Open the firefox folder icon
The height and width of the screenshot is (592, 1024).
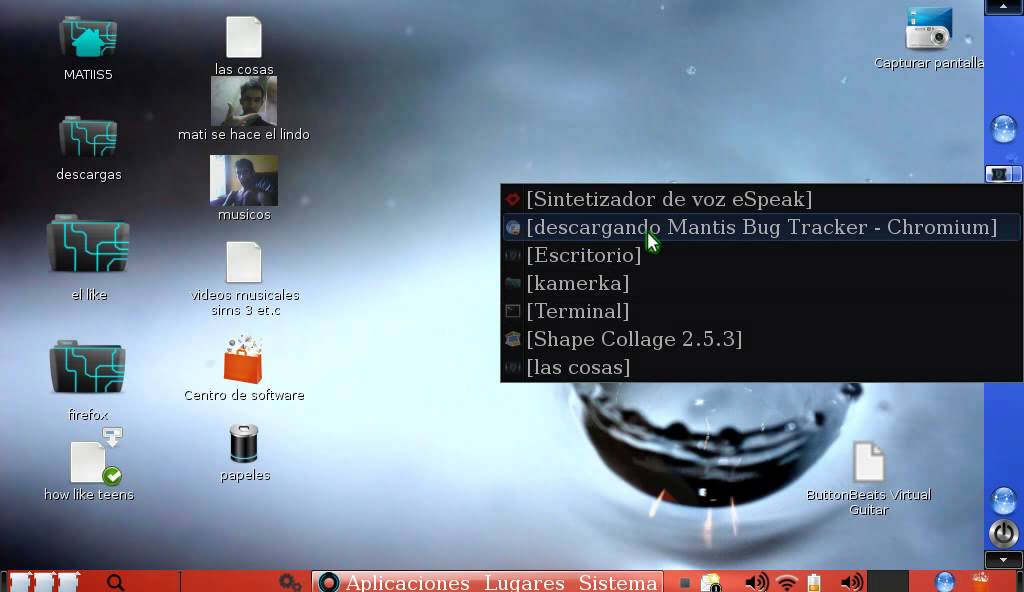(x=88, y=367)
